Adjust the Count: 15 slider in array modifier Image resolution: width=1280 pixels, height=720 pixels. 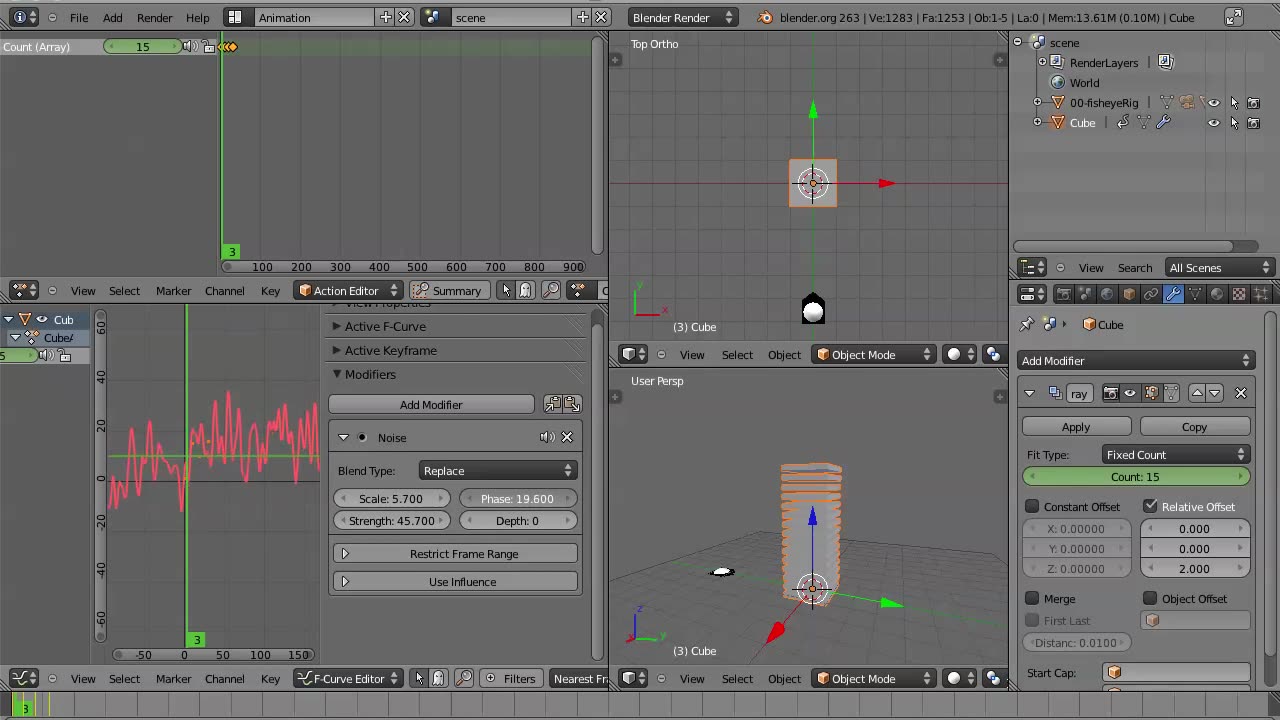[1135, 476]
